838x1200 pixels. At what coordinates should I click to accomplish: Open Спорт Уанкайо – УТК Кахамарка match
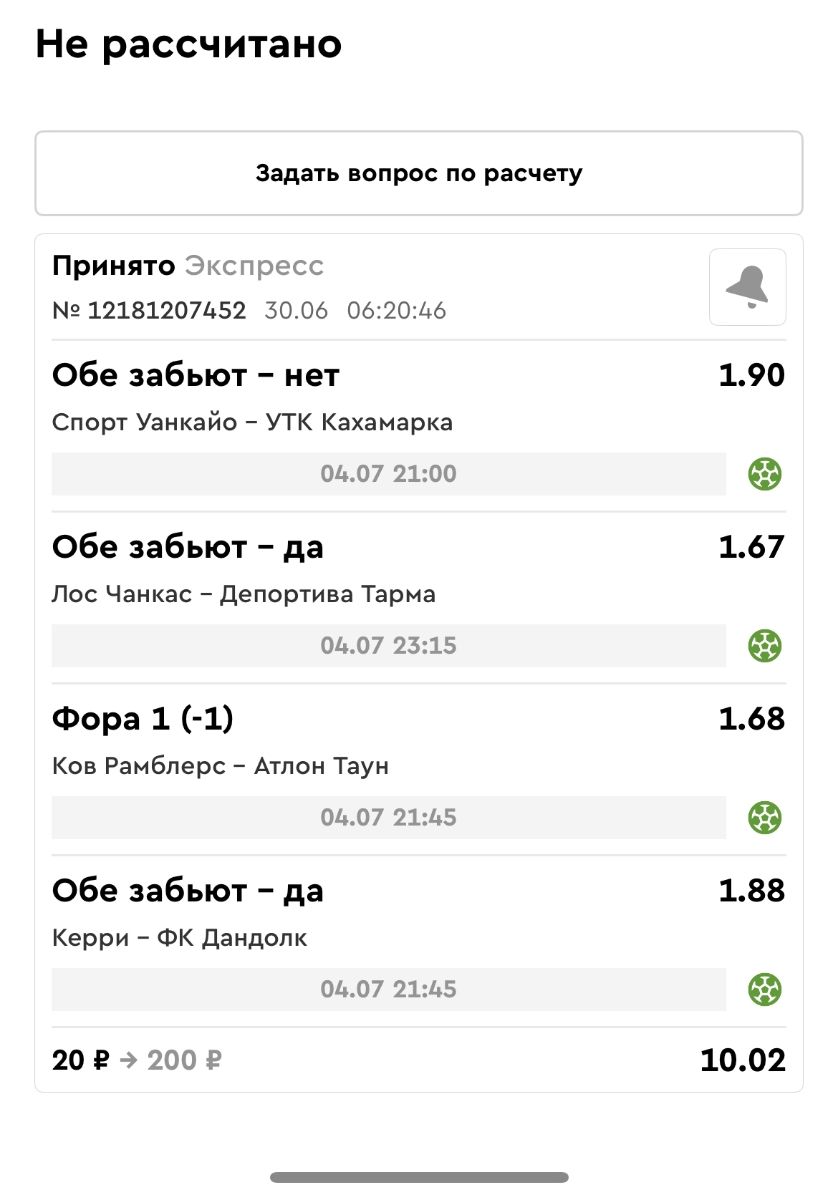coord(252,423)
